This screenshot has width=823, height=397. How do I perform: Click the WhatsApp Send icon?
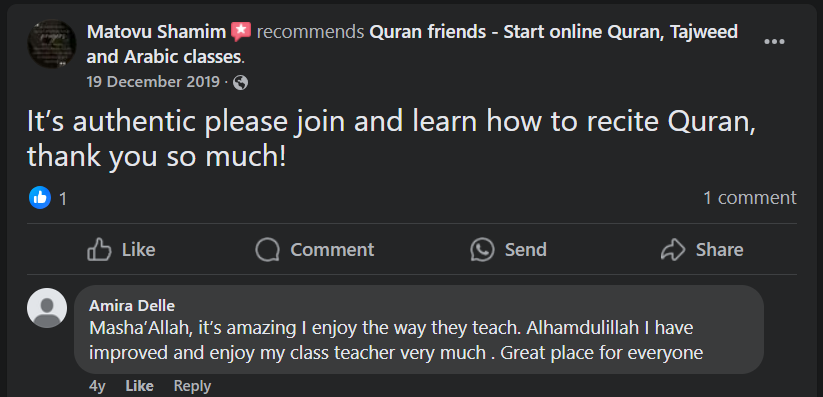(482, 249)
